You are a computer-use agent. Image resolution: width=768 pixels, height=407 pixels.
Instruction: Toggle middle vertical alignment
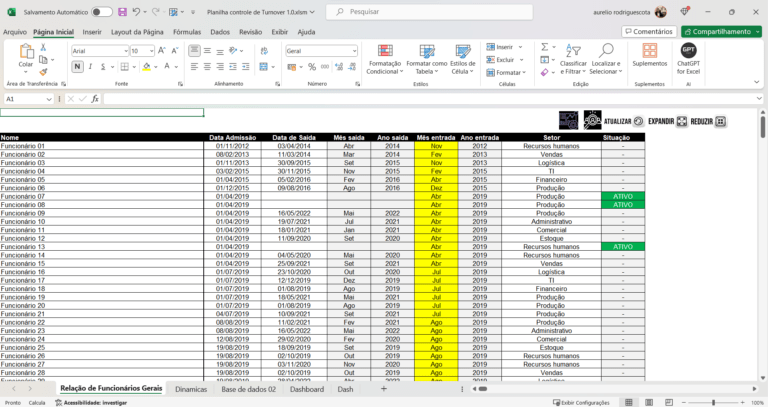point(207,50)
